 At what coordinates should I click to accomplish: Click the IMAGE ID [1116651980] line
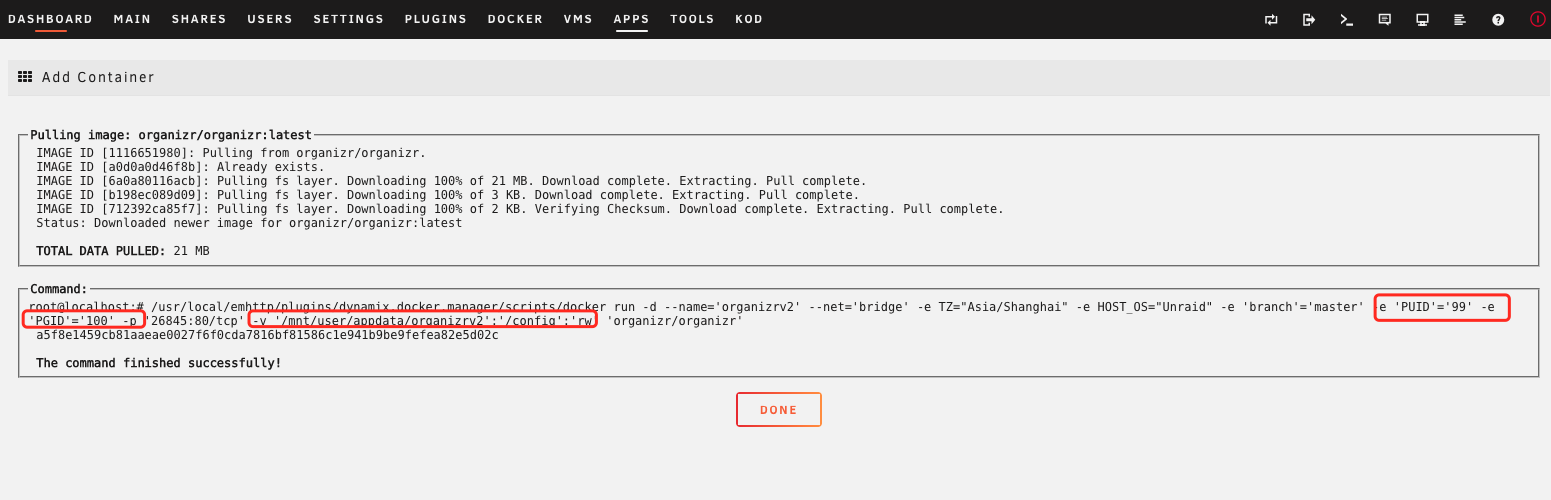pos(231,153)
